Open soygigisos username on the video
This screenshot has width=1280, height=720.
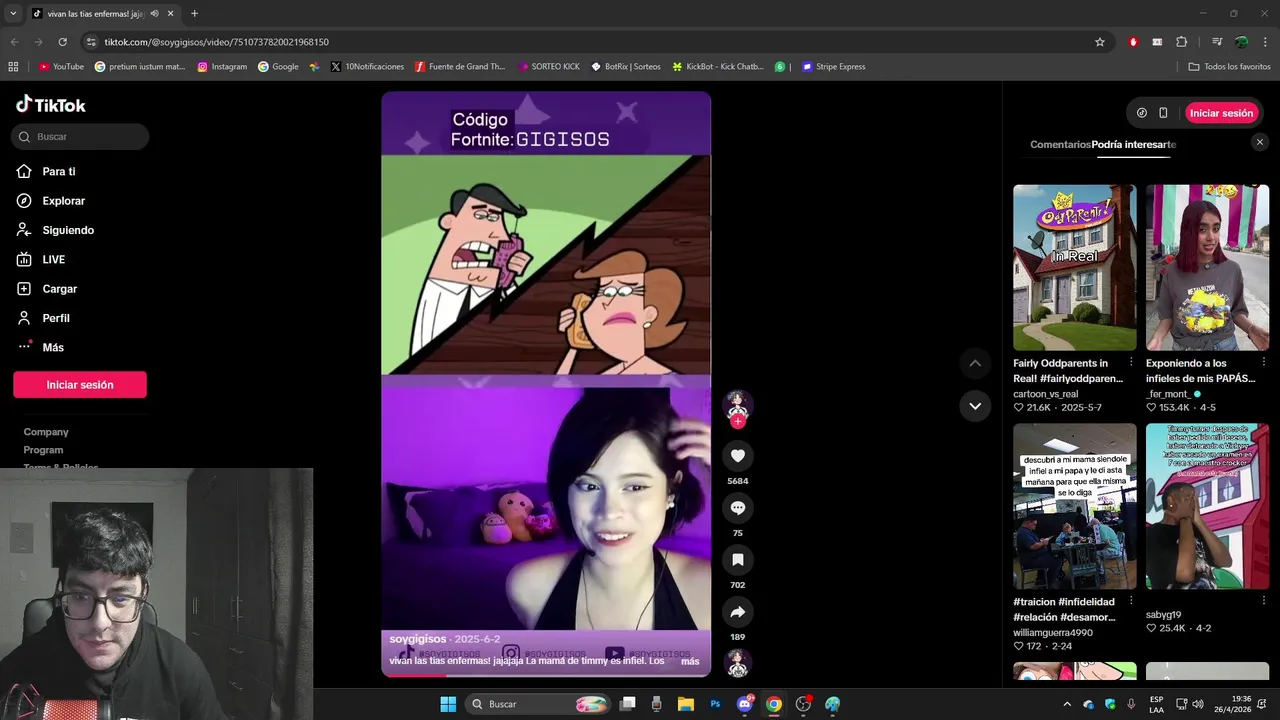click(x=418, y=639)
